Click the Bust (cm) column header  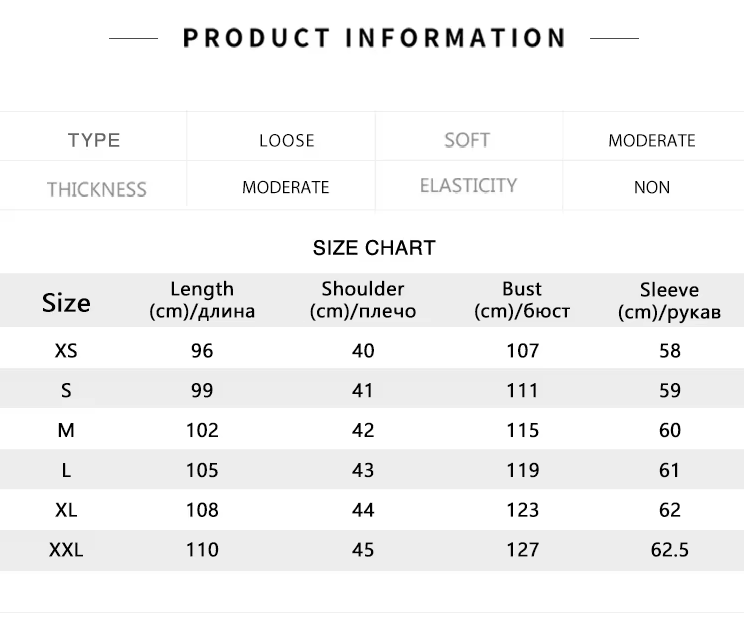click(522, 299)
